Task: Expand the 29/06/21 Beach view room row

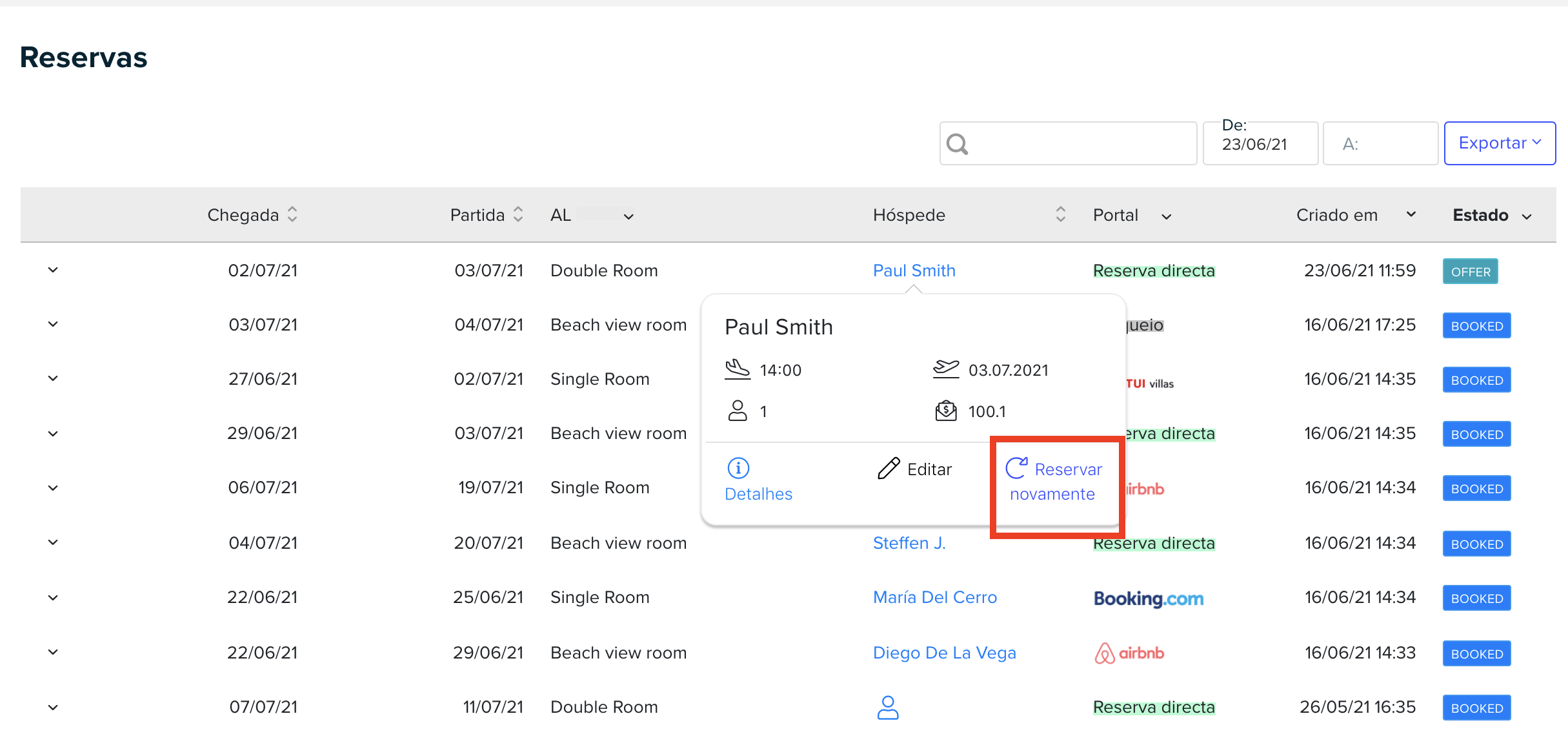Action: (53, 433)
